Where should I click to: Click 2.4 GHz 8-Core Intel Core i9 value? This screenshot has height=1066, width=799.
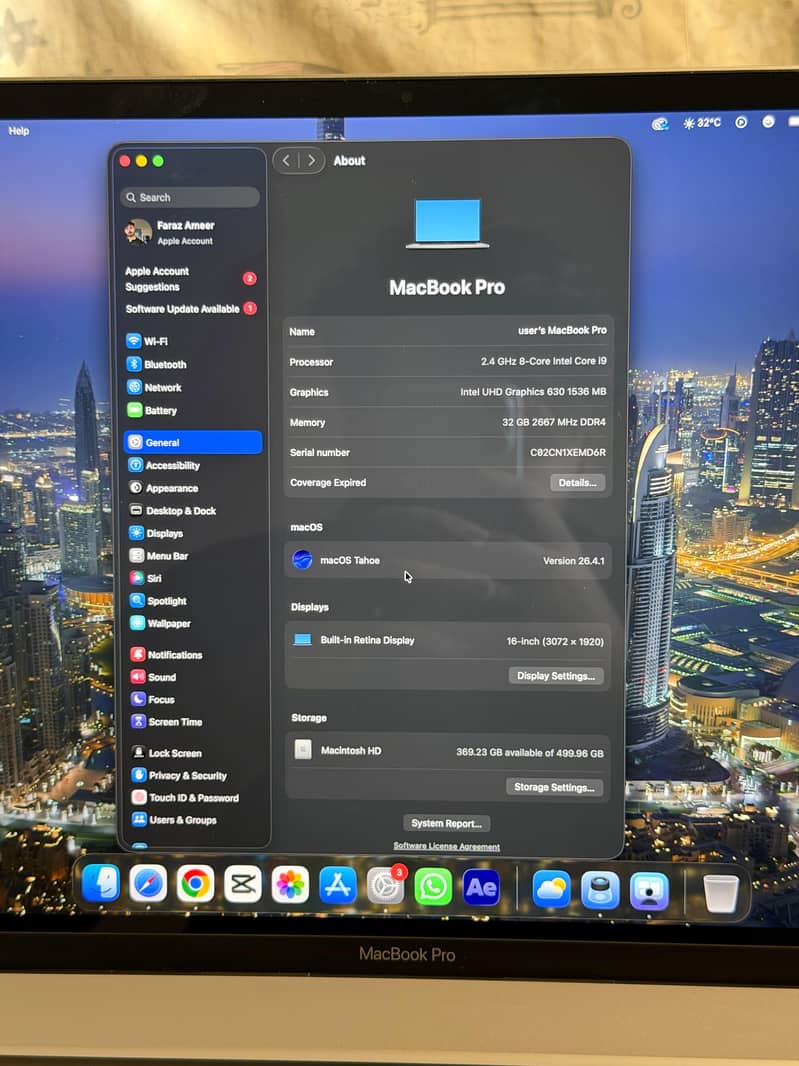(x=543, y=361)
